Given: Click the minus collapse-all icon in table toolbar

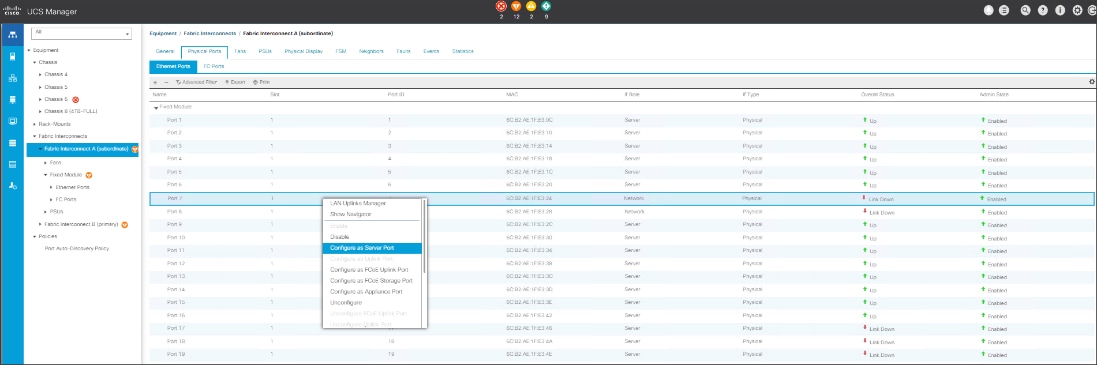Looking at the screenshot, I should pos(166,83).
